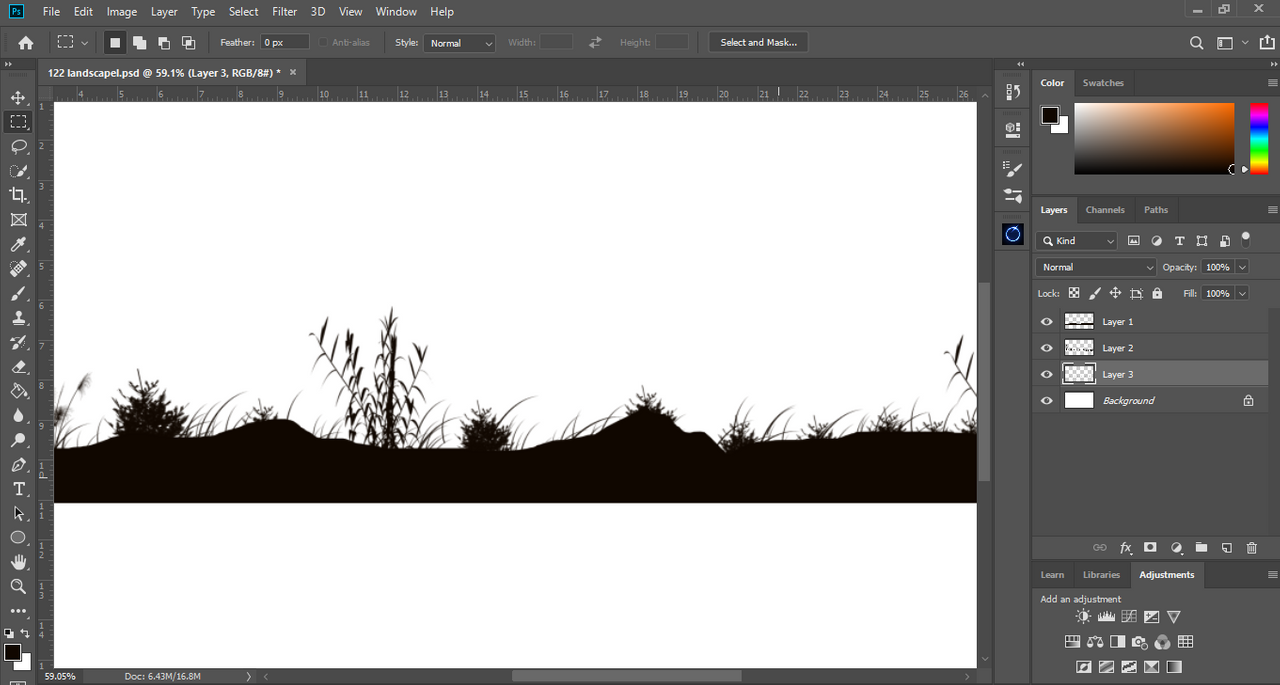Click the hue spectrum slider bar
Viewport: 1280px width, 685px height.
1259,138
